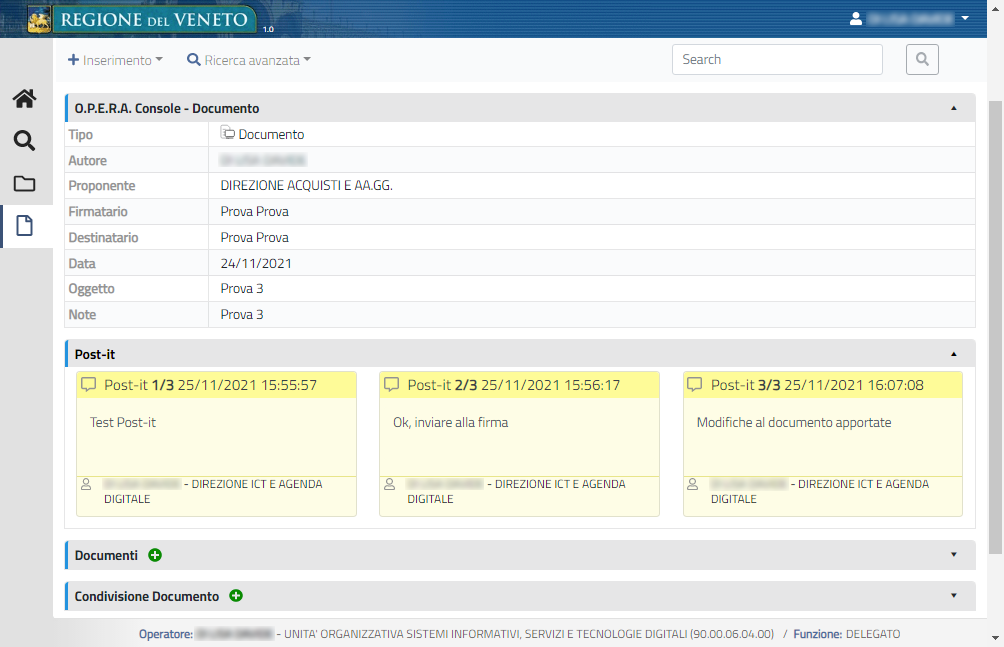Click the Proponente label

tap(102, 186)
